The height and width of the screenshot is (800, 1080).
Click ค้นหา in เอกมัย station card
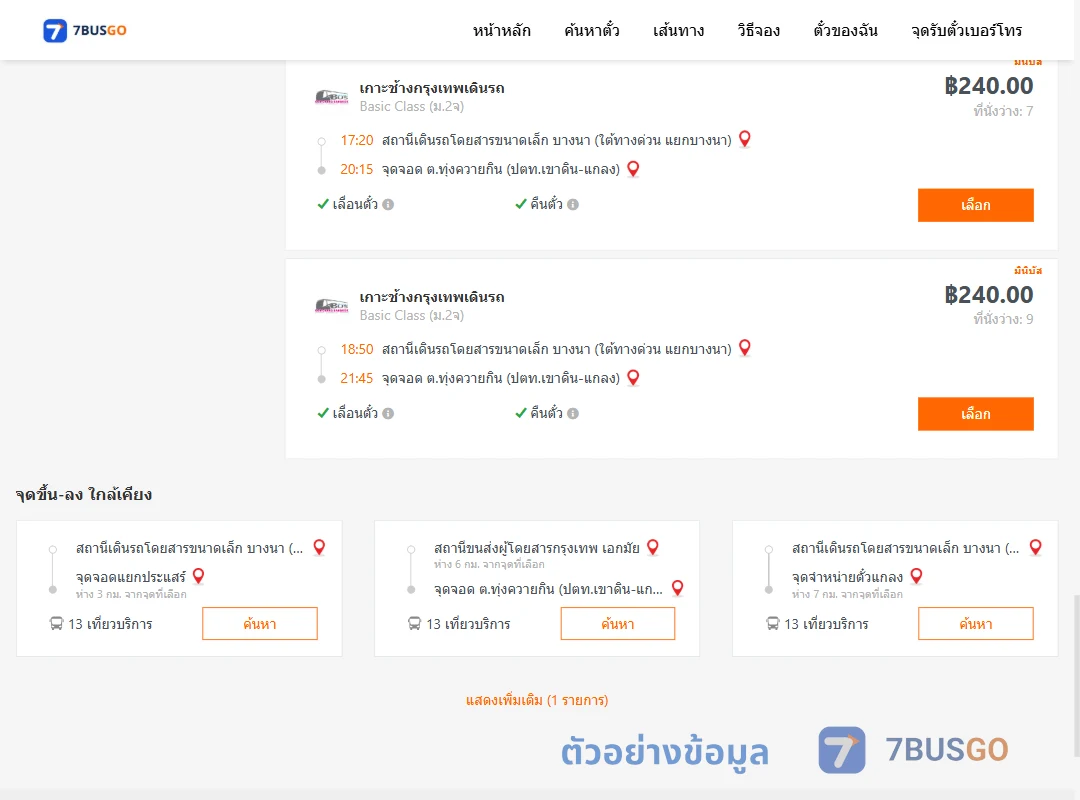pos(618,624)
